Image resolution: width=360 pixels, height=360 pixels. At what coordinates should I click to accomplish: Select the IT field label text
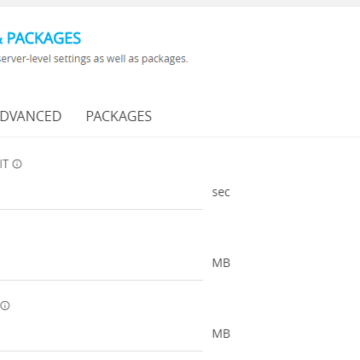click(x=4, y=164)
